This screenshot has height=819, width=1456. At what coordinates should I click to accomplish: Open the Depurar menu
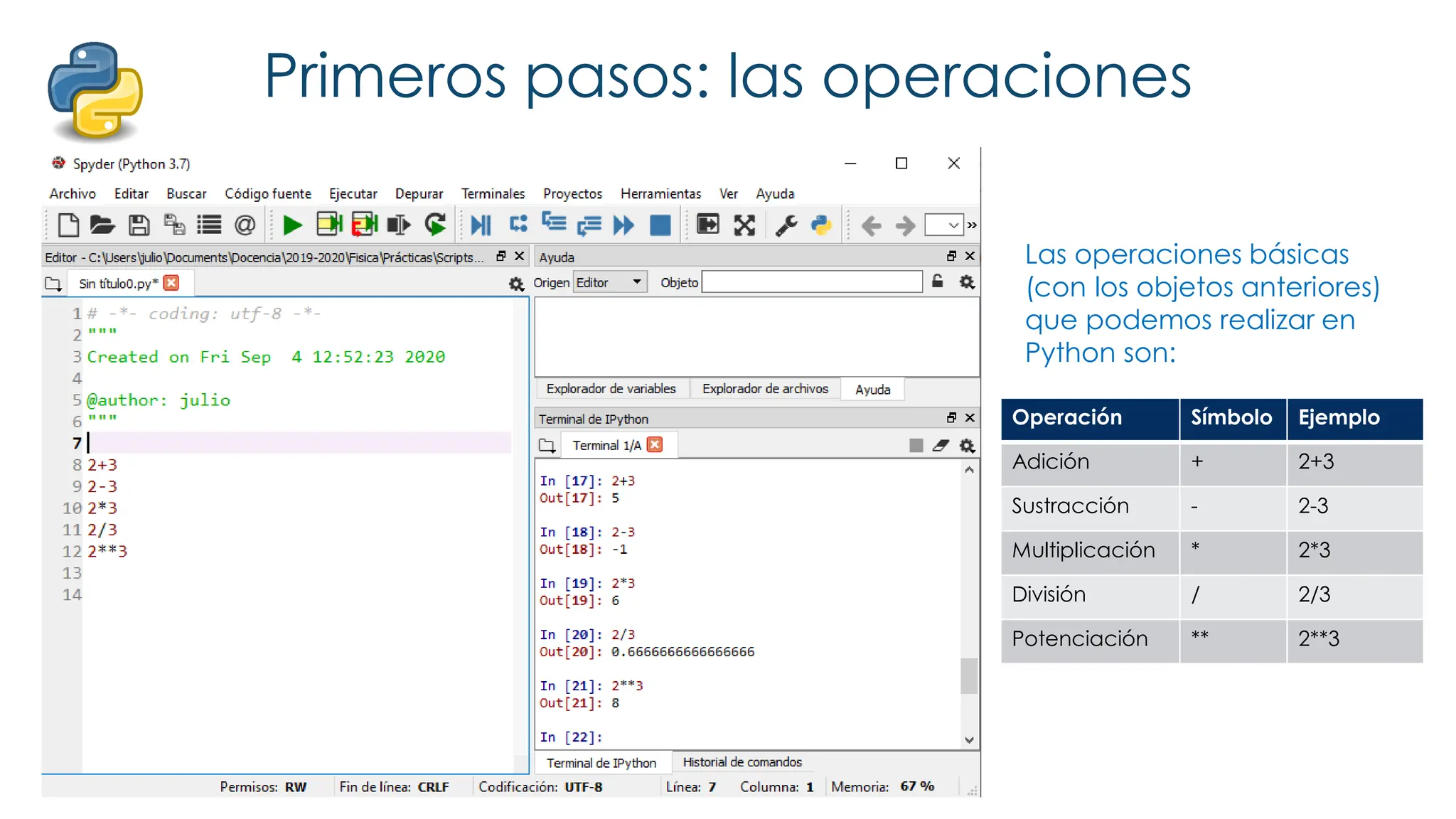[x=419, y=193]
